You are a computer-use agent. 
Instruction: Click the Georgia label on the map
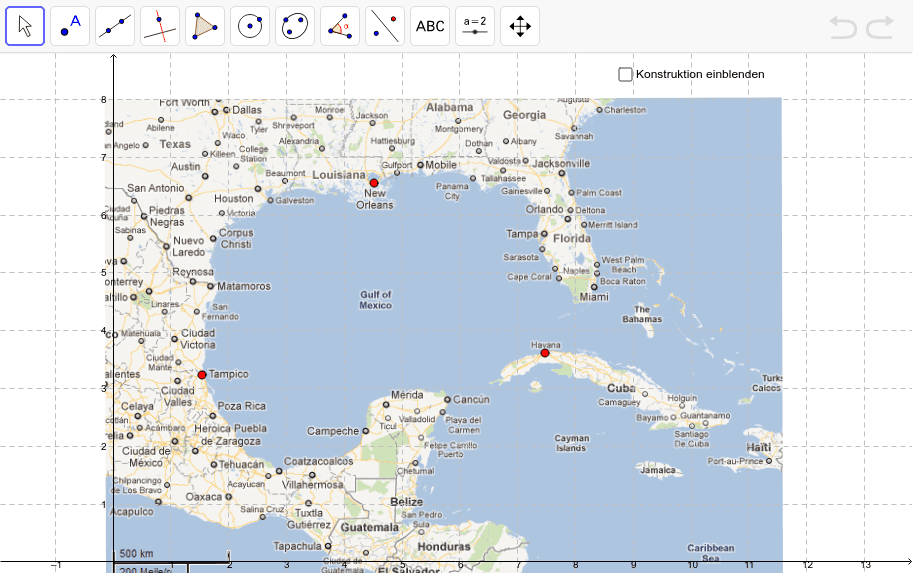(525, 115)
